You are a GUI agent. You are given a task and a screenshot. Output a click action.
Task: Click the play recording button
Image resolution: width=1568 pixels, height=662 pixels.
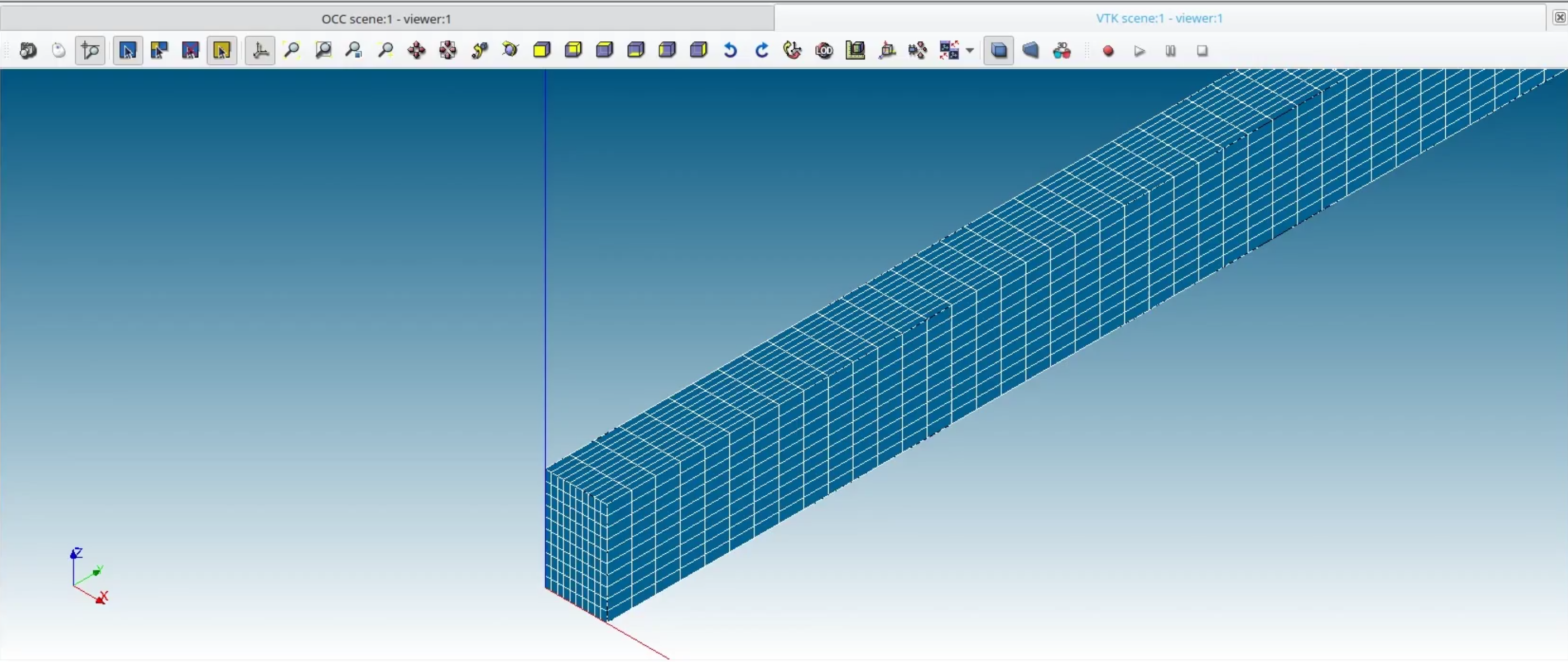coord(1139,51)
